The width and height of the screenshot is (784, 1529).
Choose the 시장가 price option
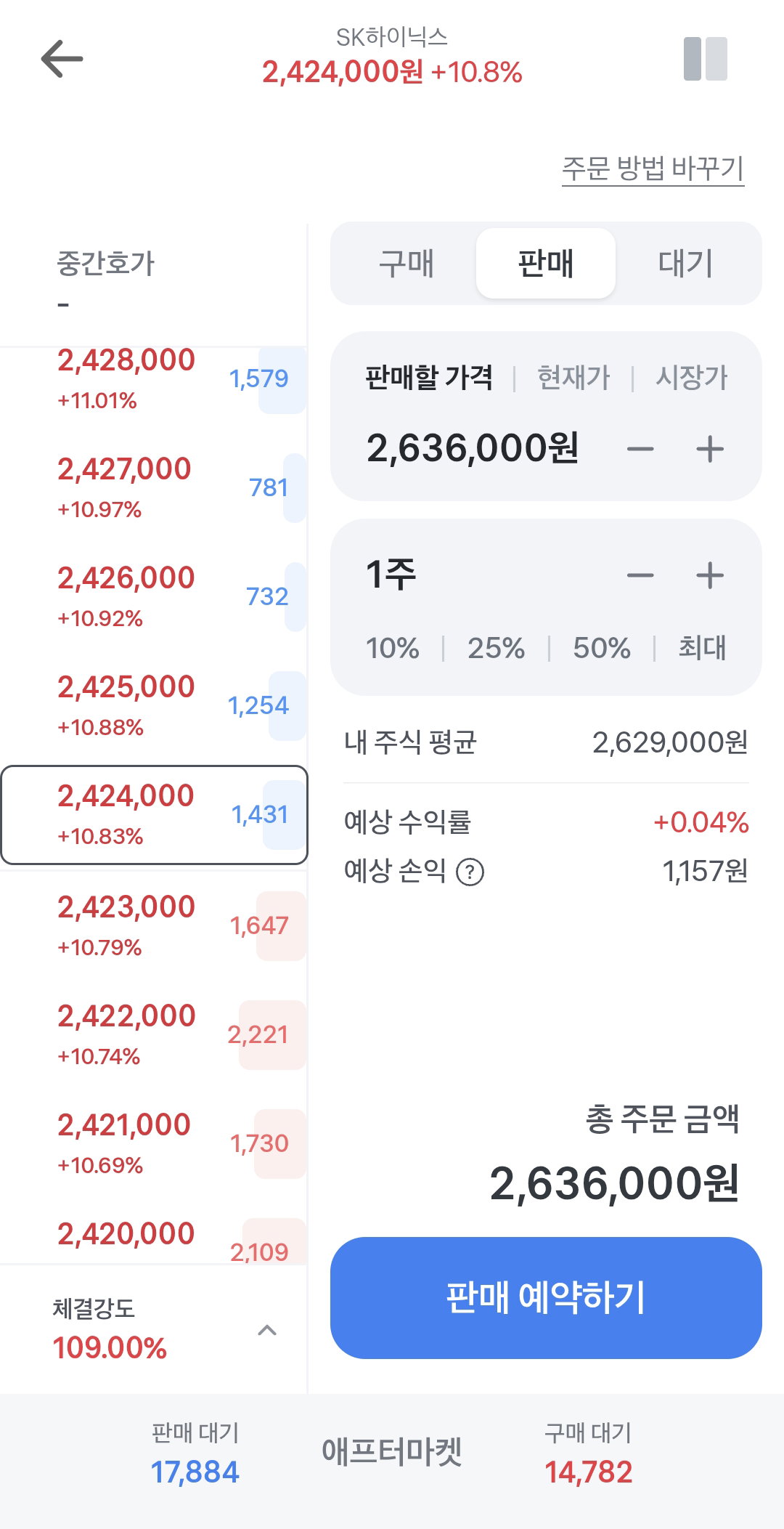691,378
